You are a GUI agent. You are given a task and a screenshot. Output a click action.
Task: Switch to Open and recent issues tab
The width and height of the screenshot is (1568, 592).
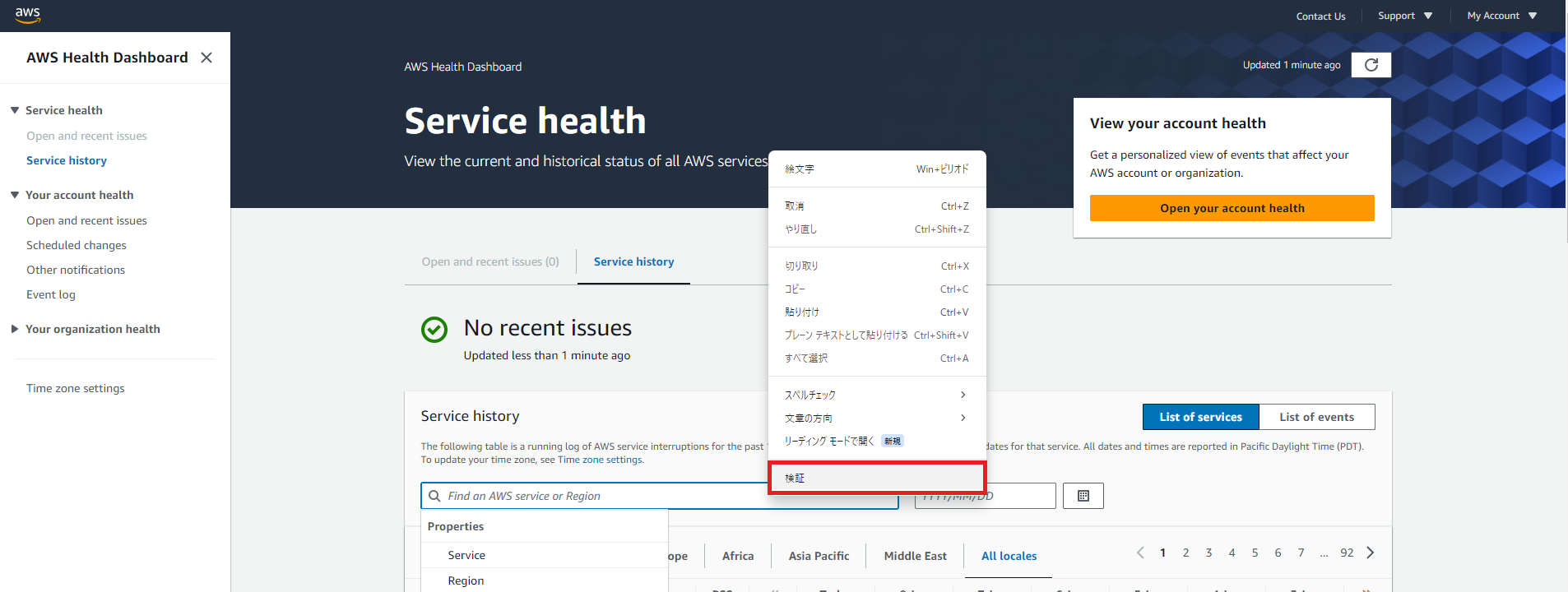(x=489, y=261)
